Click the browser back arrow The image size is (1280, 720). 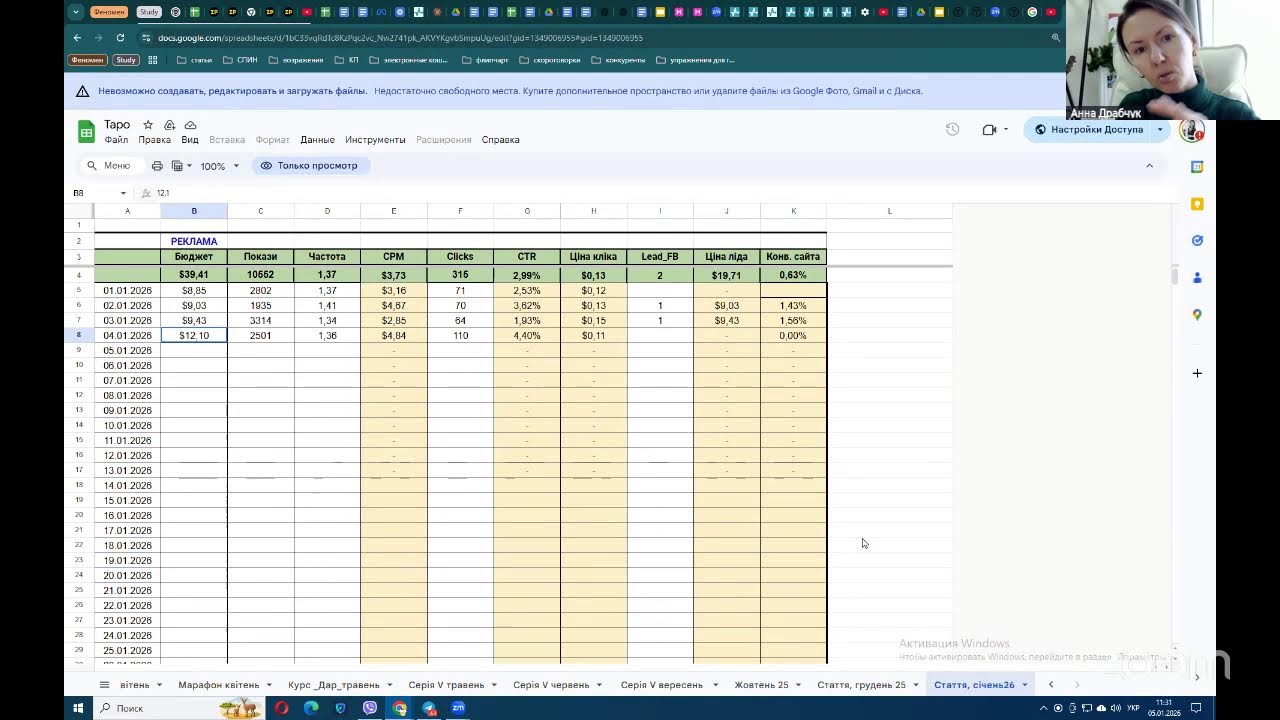coord(77,38)
